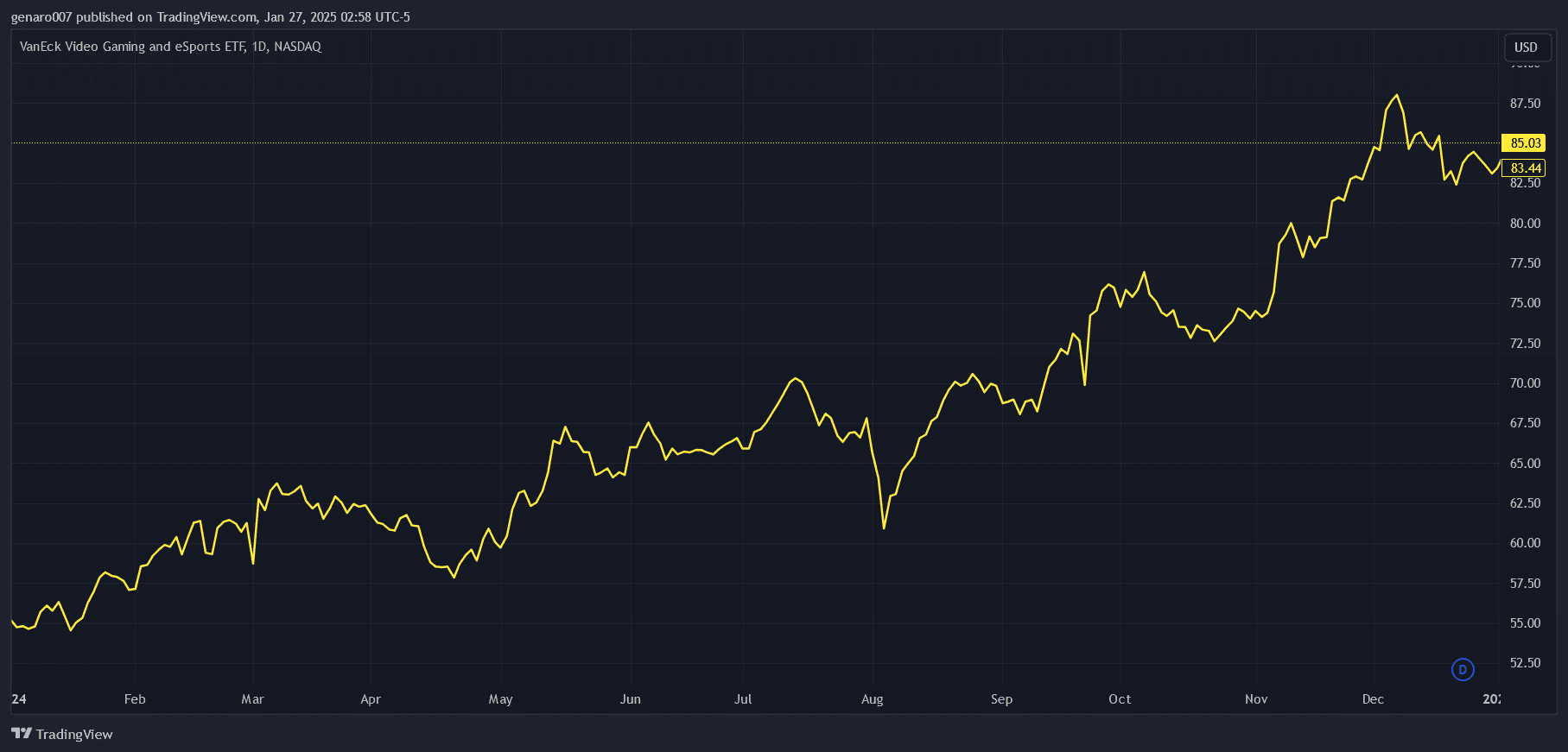Click the genaro007 published header text
Image resolution: width=1568 pixels, height=752 pixels.
(x=210, y=17)
